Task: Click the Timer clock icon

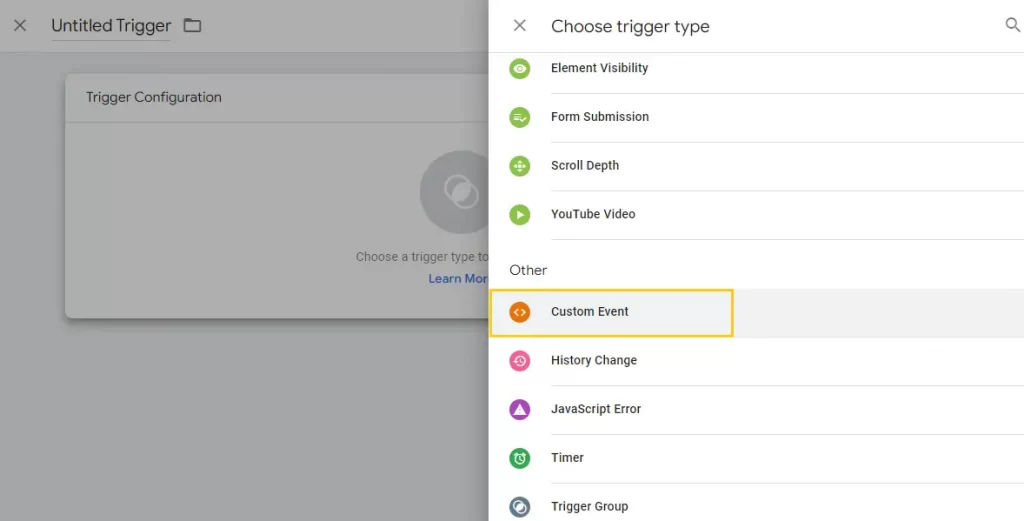Action: point(520,458)
